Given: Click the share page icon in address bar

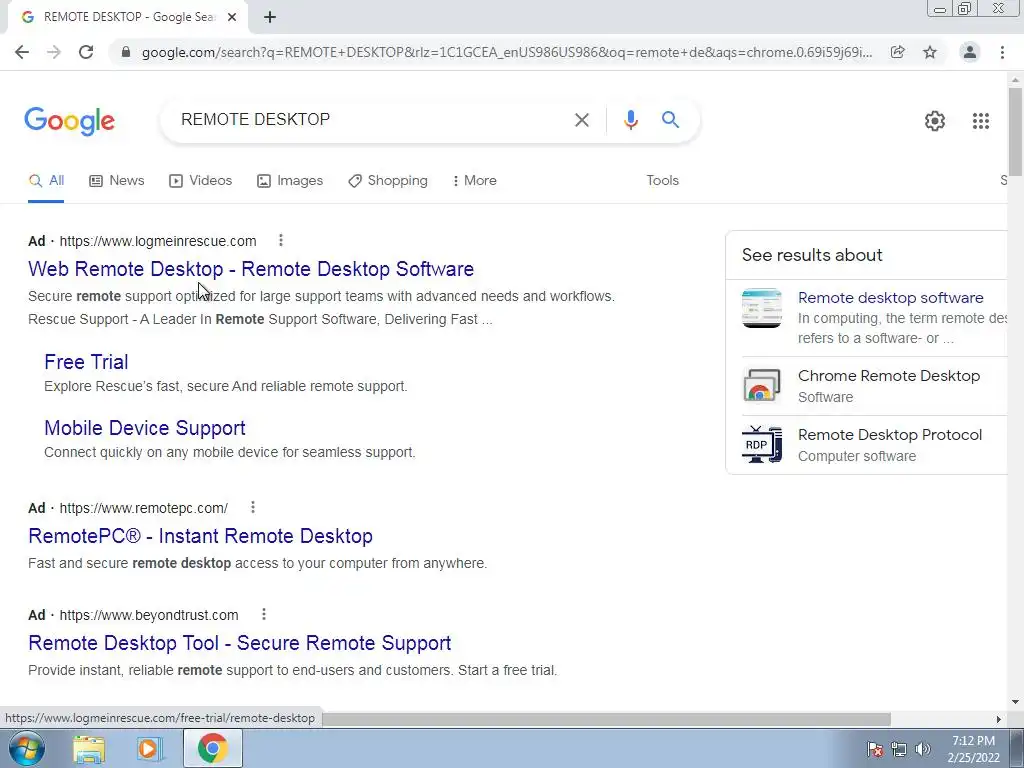Looking at the screenshot, I should click(898, 52).
